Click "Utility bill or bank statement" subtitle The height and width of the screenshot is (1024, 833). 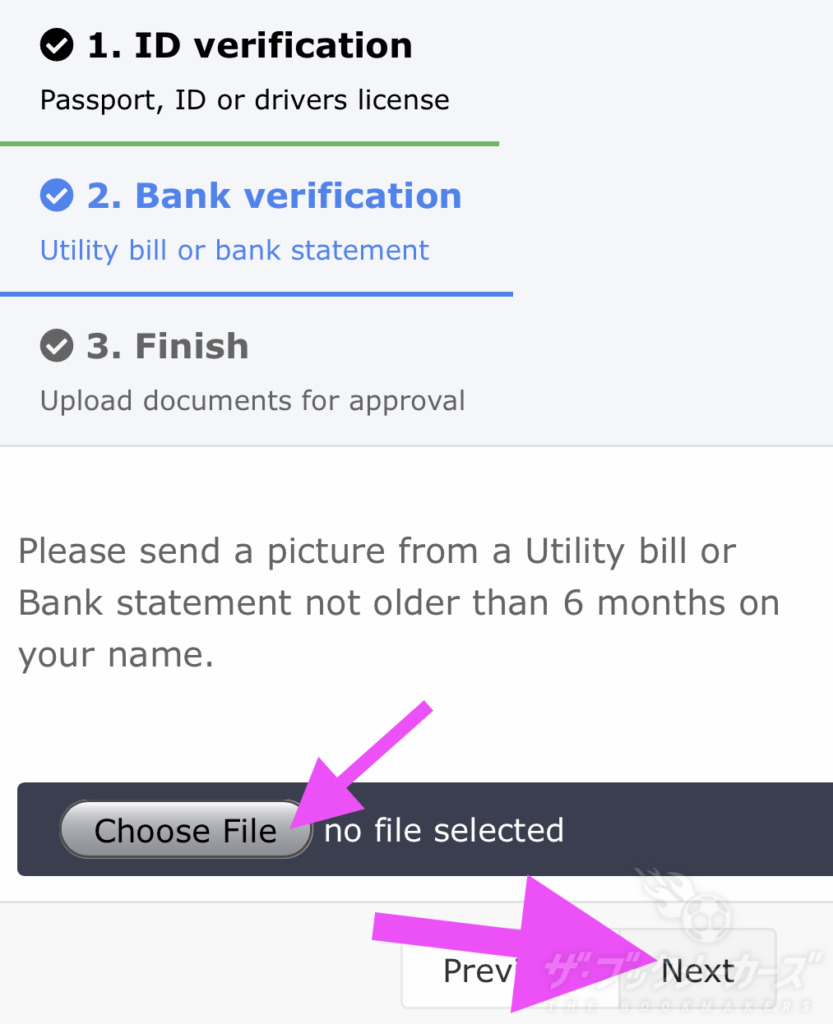(234, 250)
